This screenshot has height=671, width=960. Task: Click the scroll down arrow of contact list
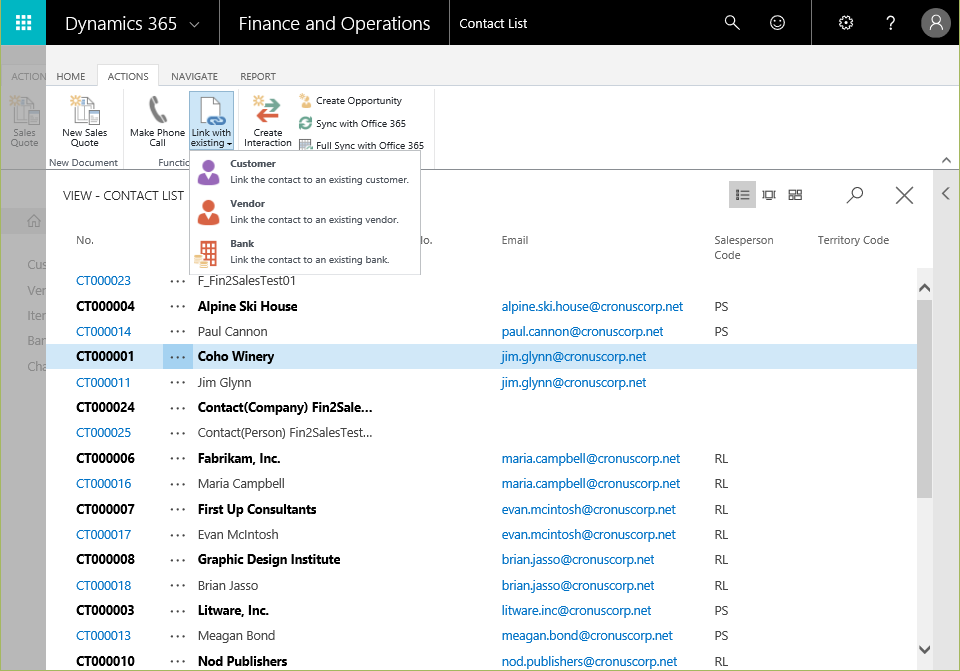[924, 649]
